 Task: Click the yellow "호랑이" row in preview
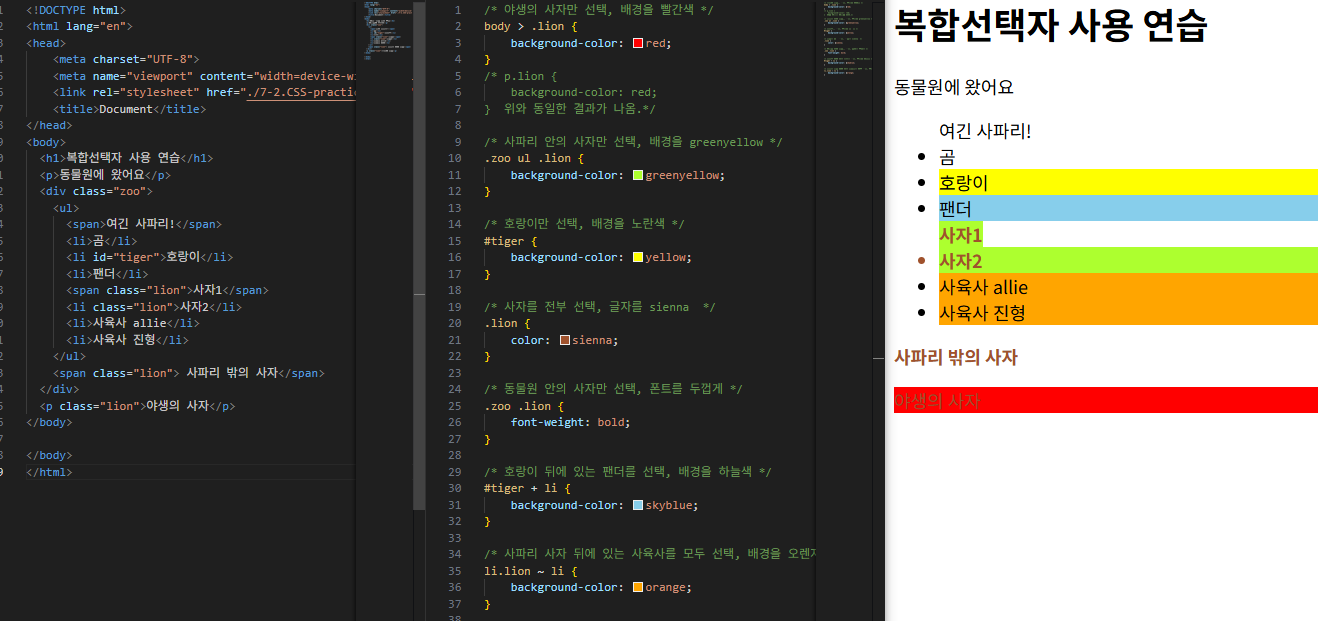coord(1128,183)
